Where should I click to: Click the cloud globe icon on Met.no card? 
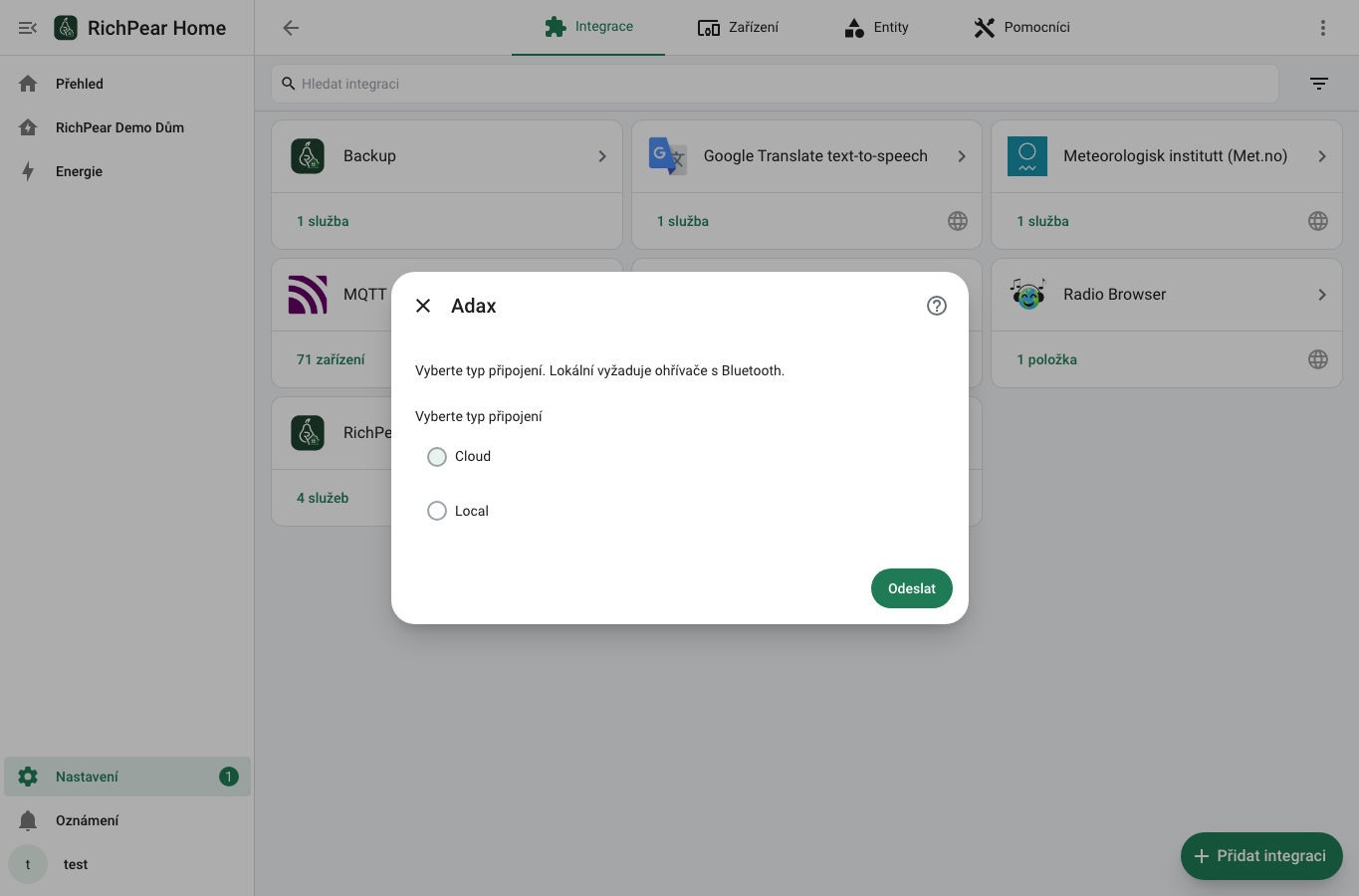coord(1318,221)
